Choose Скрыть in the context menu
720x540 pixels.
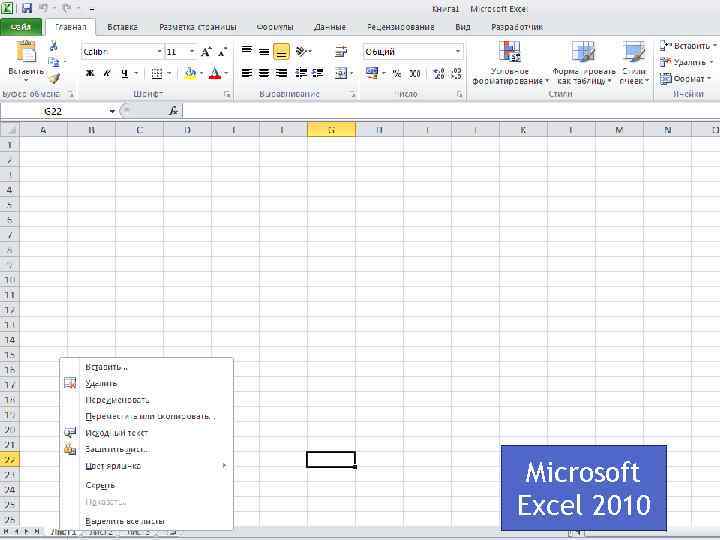pyautogui.click(x=146, y=485)
